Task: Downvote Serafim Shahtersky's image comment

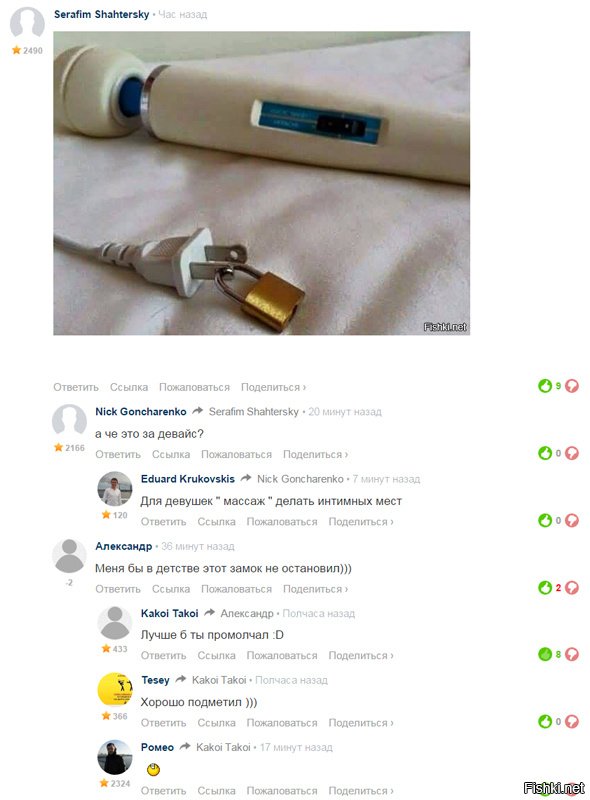Action: pos(572,386)
